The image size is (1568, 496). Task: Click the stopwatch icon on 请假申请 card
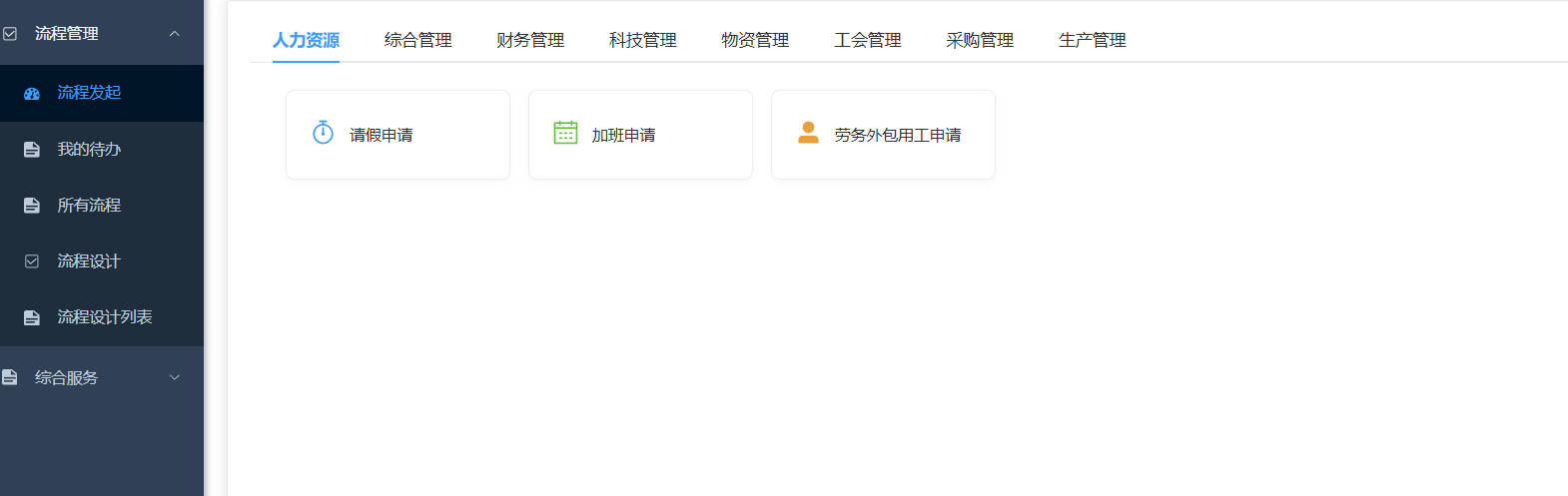click(323, 133)
